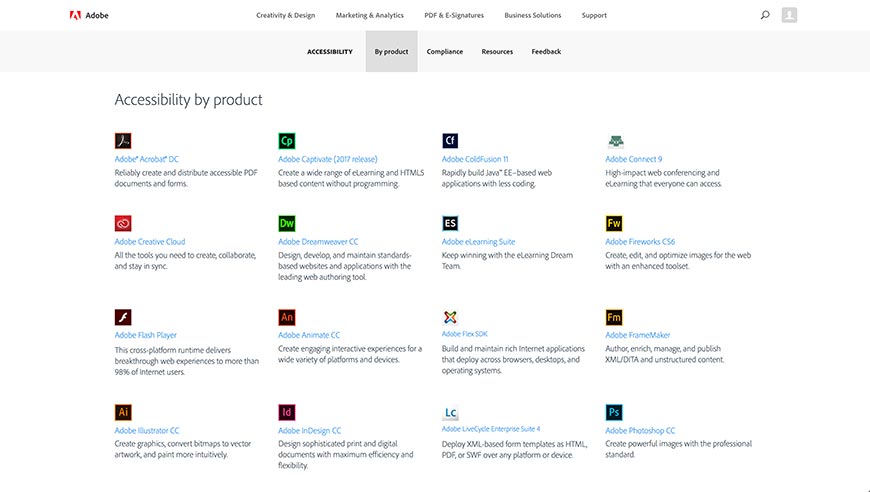Click the InDesign Id icon
Image resolution: width=870 pixels, height=492 pixels.
pyautogui.click(x=287, y=412)
